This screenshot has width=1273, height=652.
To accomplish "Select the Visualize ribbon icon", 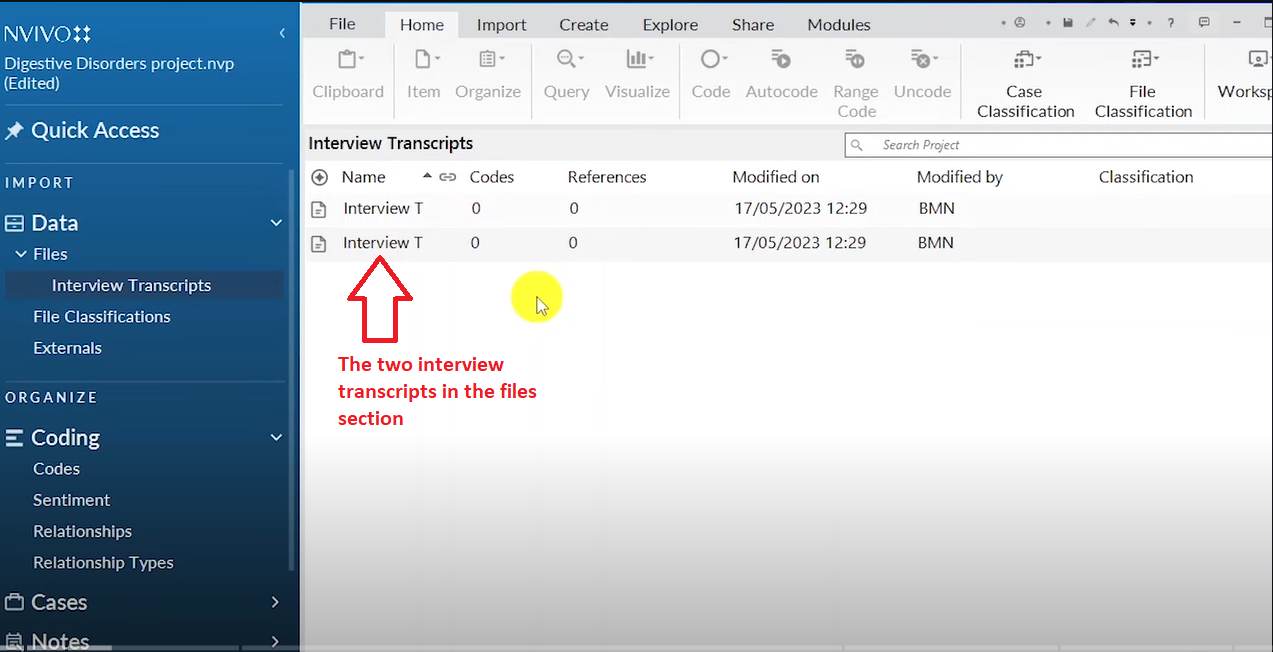I will (x=637, y=72).
